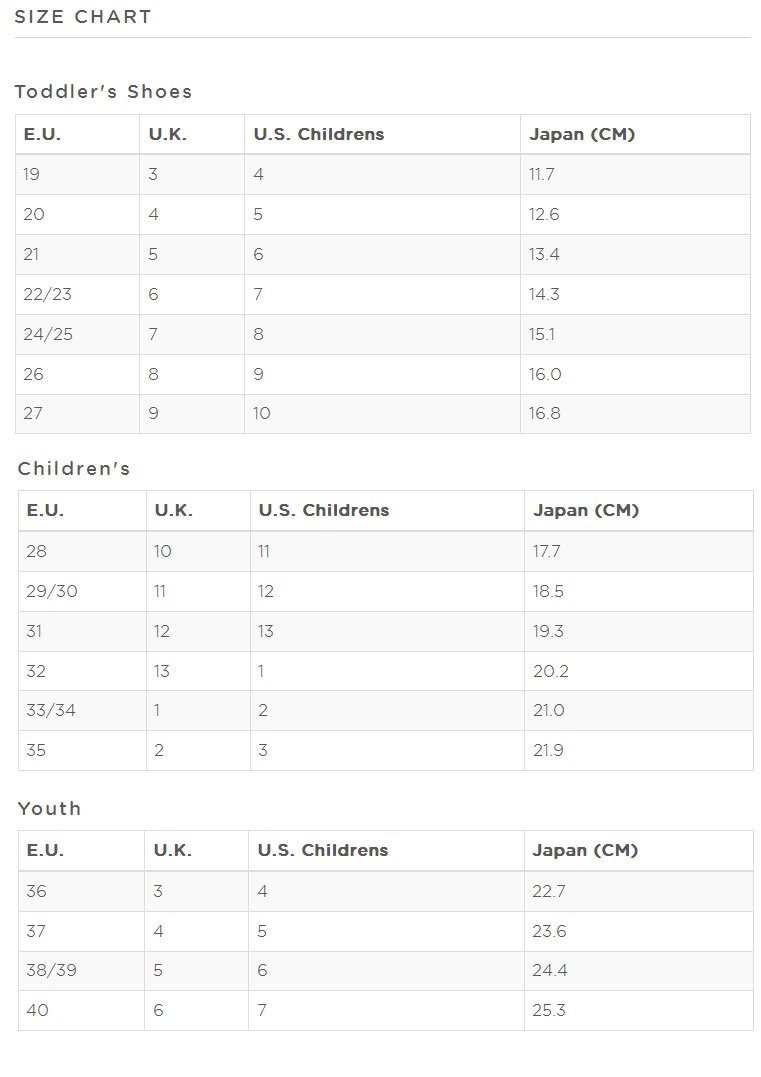The image size is (761, 1077).
Task: Select the E.U. header in Toddler's table
Action: coord(42,135)
